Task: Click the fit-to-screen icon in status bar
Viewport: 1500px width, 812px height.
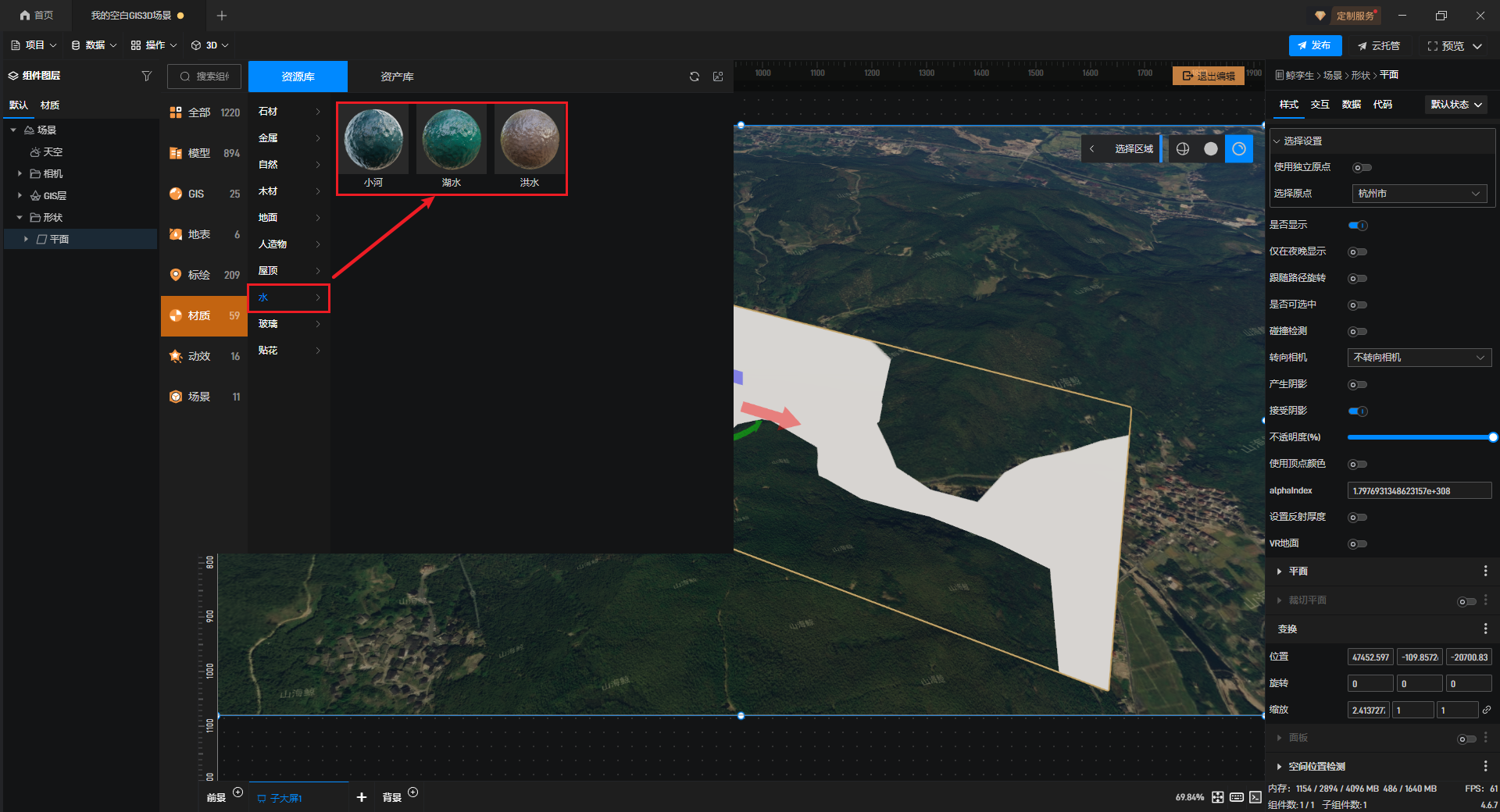Action: tap(1218, 797)
